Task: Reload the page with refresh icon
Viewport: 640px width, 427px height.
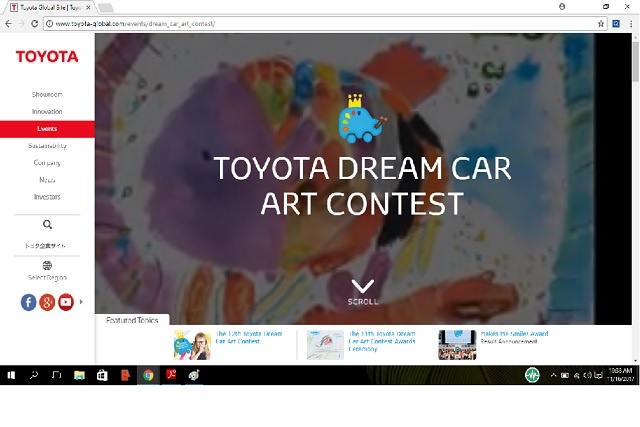Action: (x=35, y=24)
